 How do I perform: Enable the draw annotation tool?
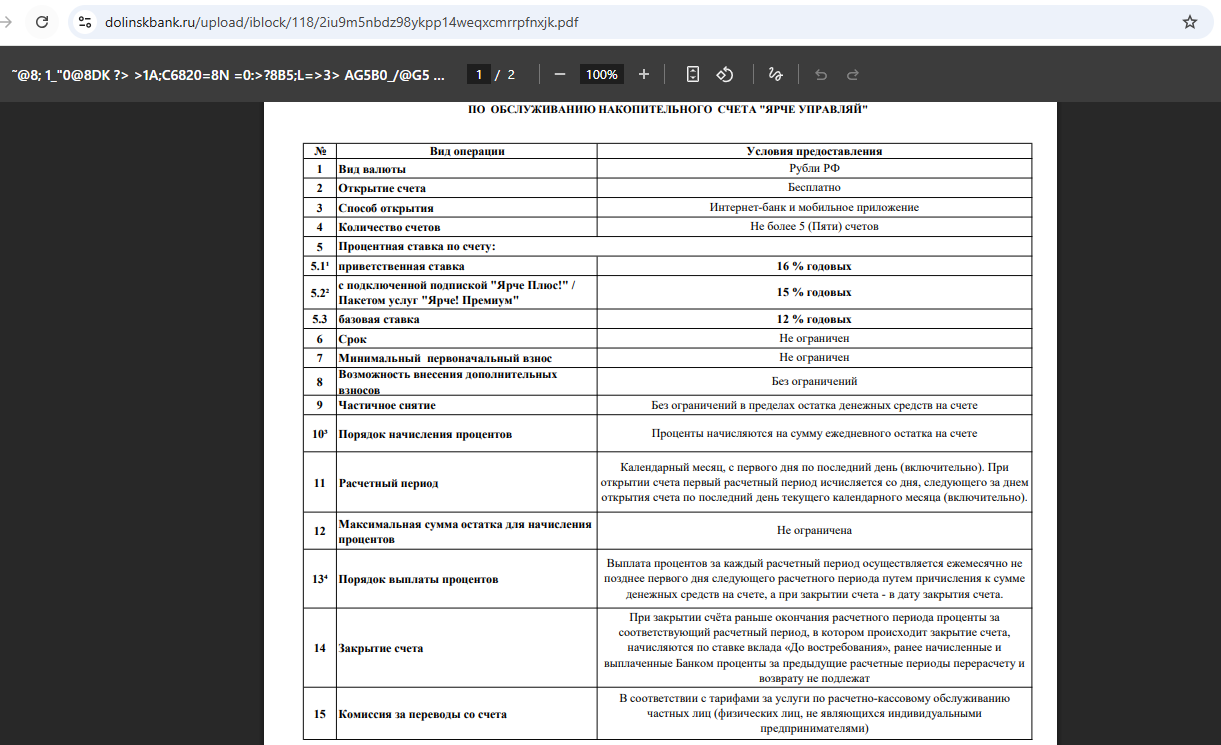click(x=774, y=74)
